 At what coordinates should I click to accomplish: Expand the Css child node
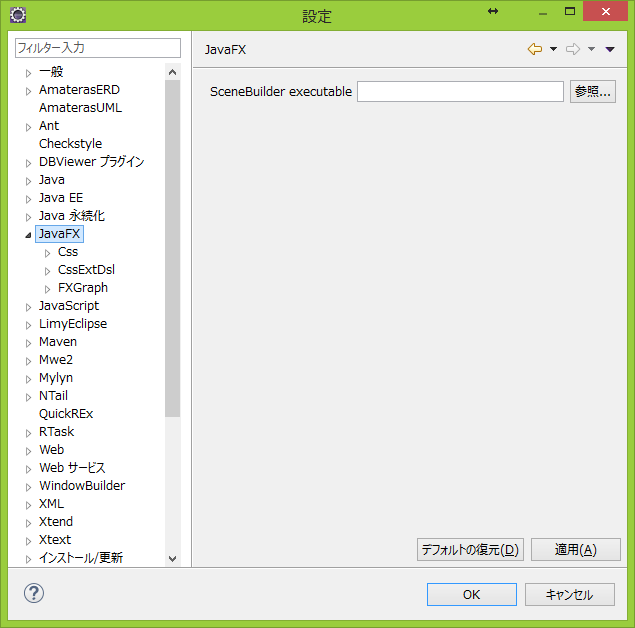coord(47,253)
